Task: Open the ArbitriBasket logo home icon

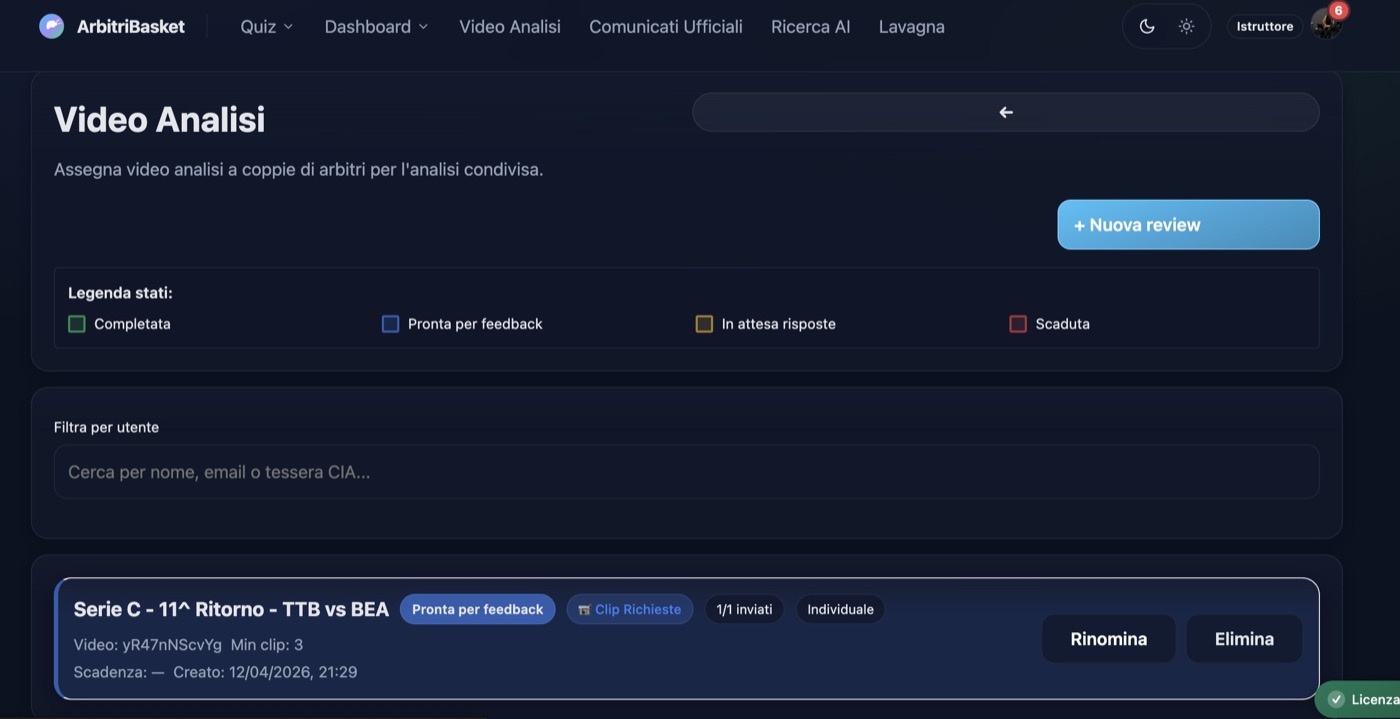Action: pyautogui.click(x=51, y=26)
